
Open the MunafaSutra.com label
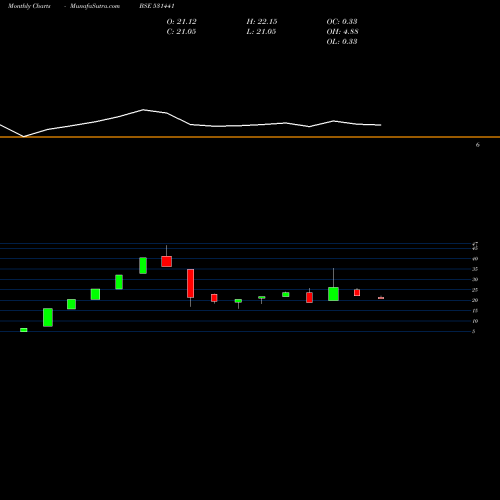pos(95,6)
